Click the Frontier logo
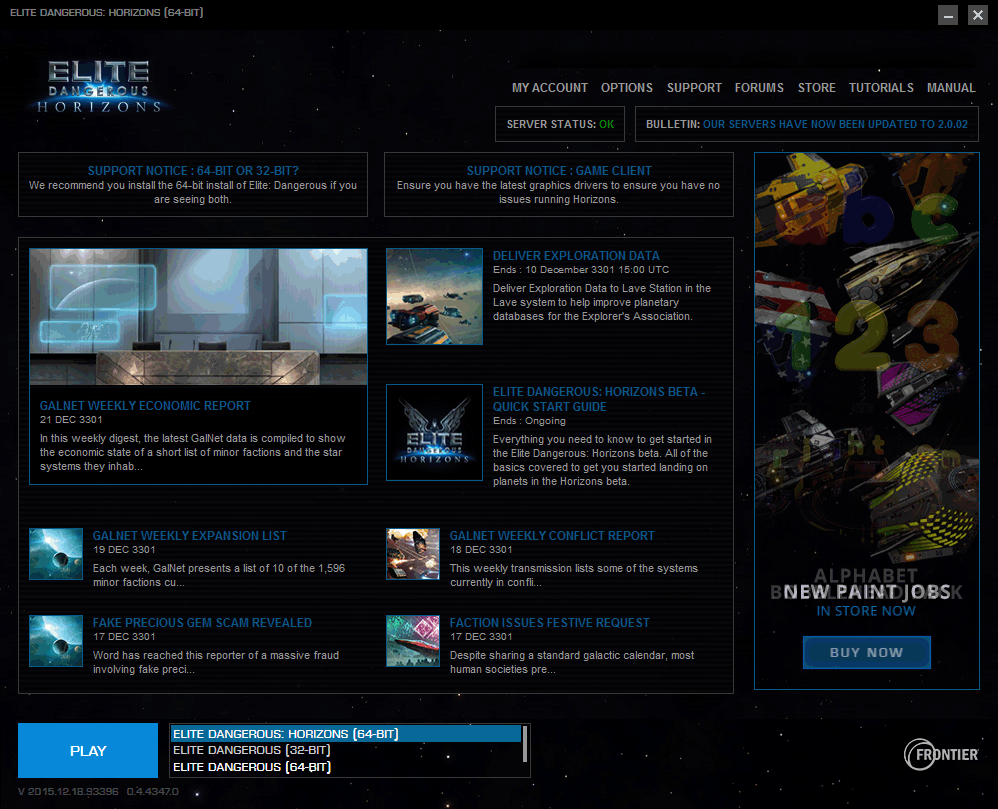The width and height of the screenshot is (998, 809). point(941,754)
